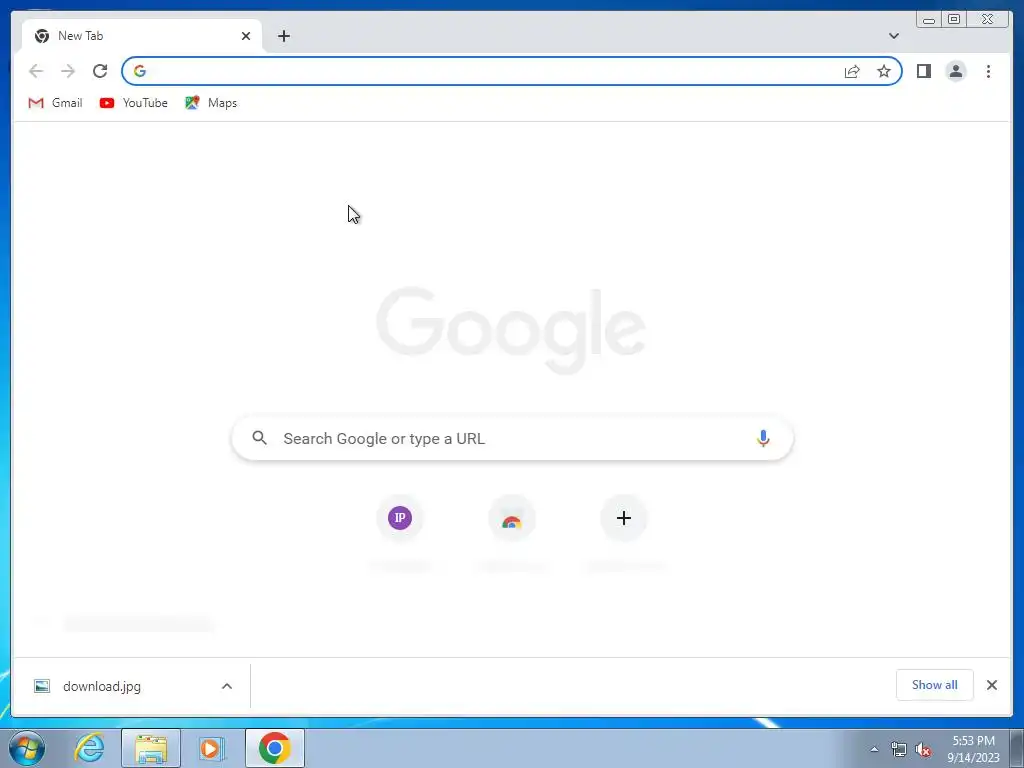
Task: Click the Google G icon in address bar
Action: coord(139,71)
